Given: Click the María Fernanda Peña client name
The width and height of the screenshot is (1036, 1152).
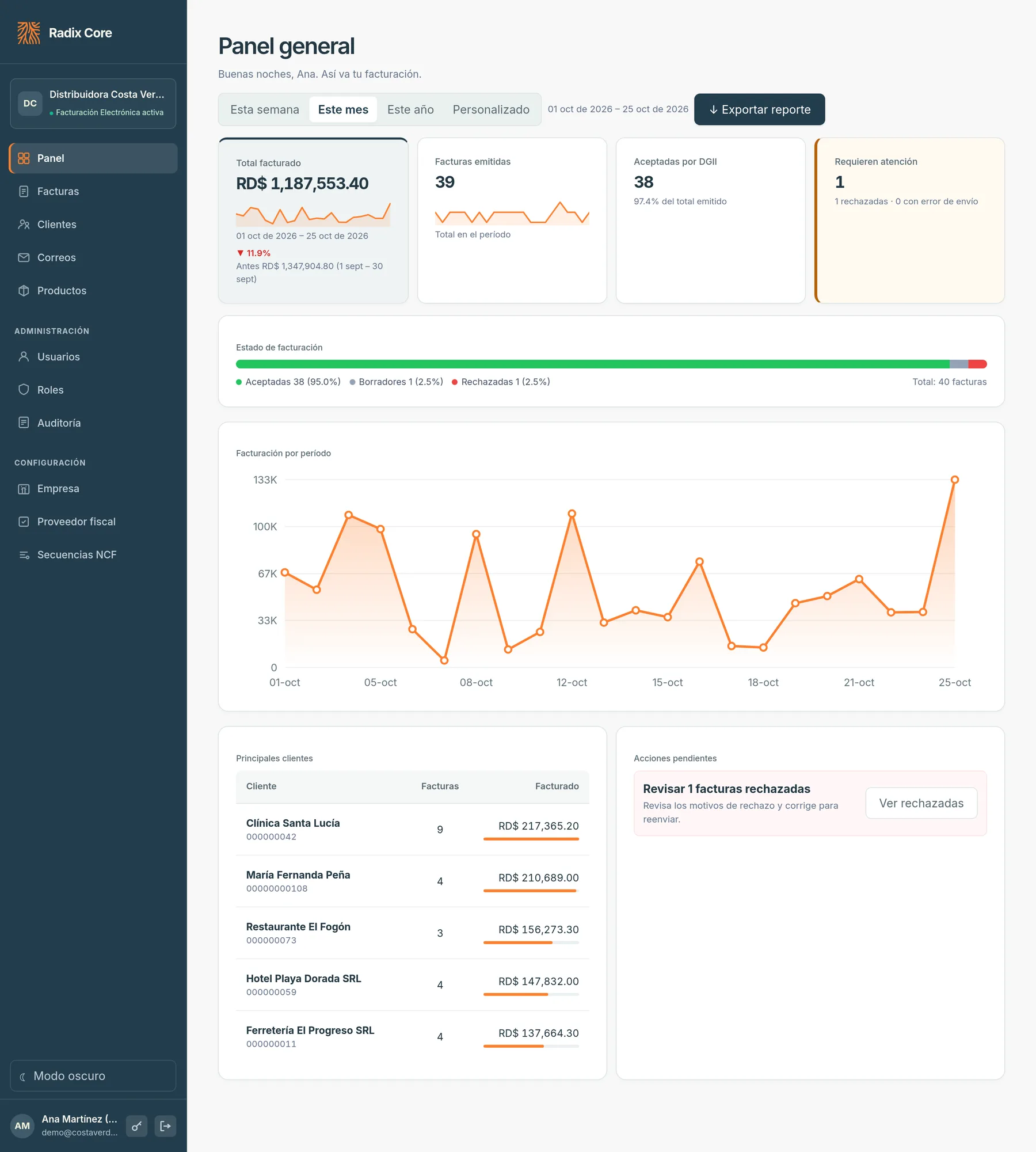Looking at the screenshot, I should [298, 875].
